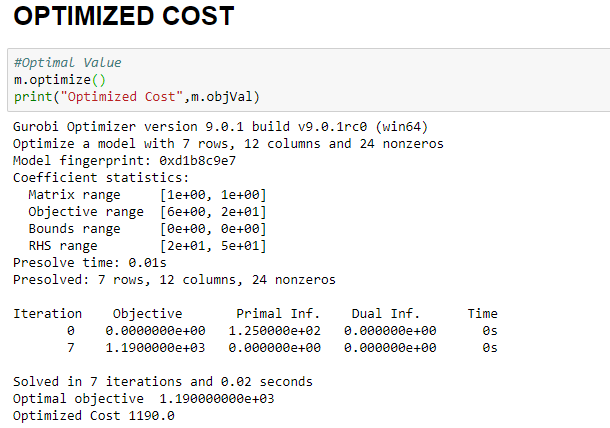Image resolution: width=610 pixels, height=428 pixels.
Task: Click objective value 1.1900000e+03 for iteration 7
Action: click(x=155, y=347)
